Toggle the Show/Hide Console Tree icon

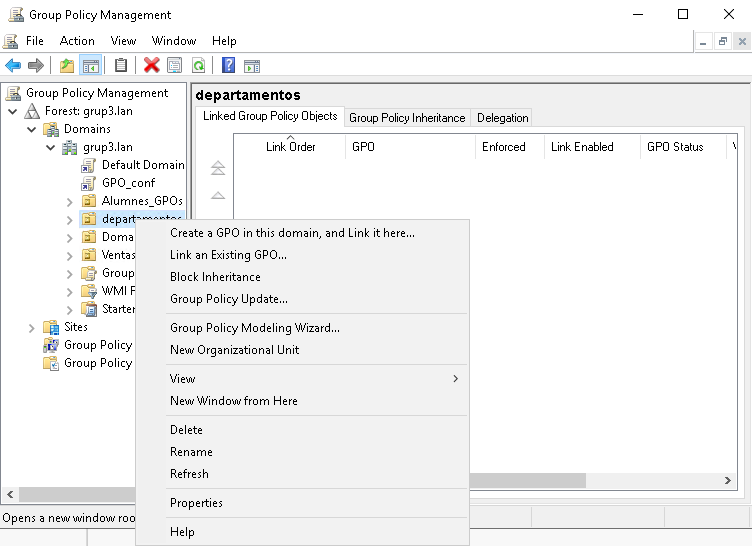pos(90,66)
